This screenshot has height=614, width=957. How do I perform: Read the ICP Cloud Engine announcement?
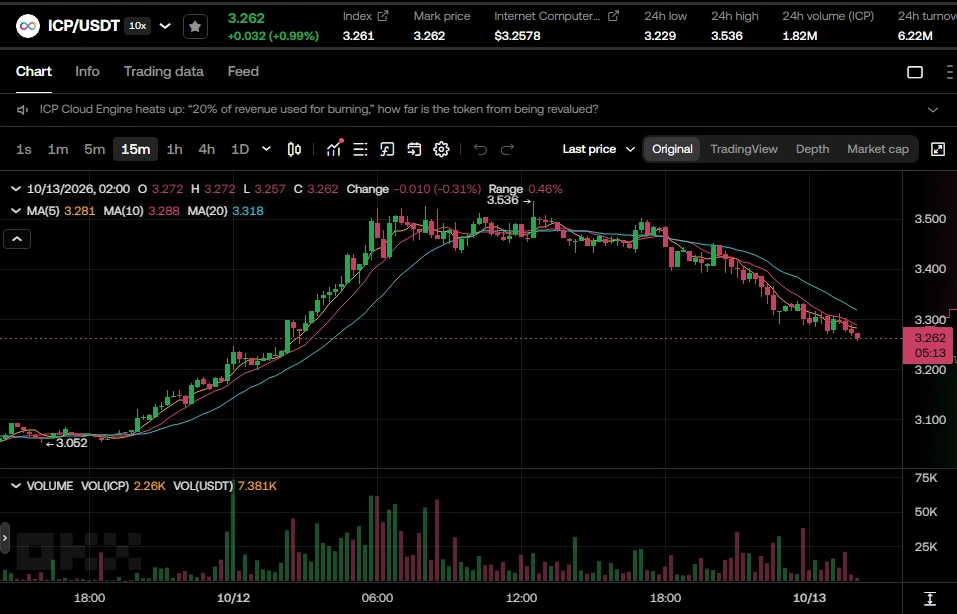[319, 109]
